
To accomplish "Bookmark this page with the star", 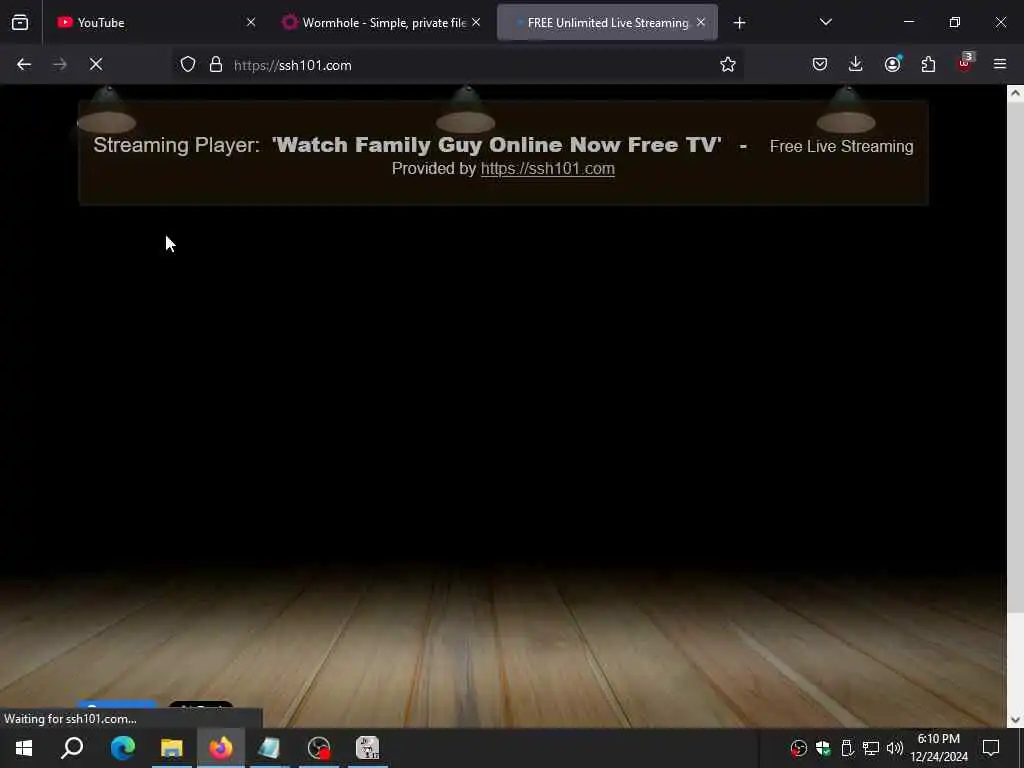I will (x=728, y=65).
